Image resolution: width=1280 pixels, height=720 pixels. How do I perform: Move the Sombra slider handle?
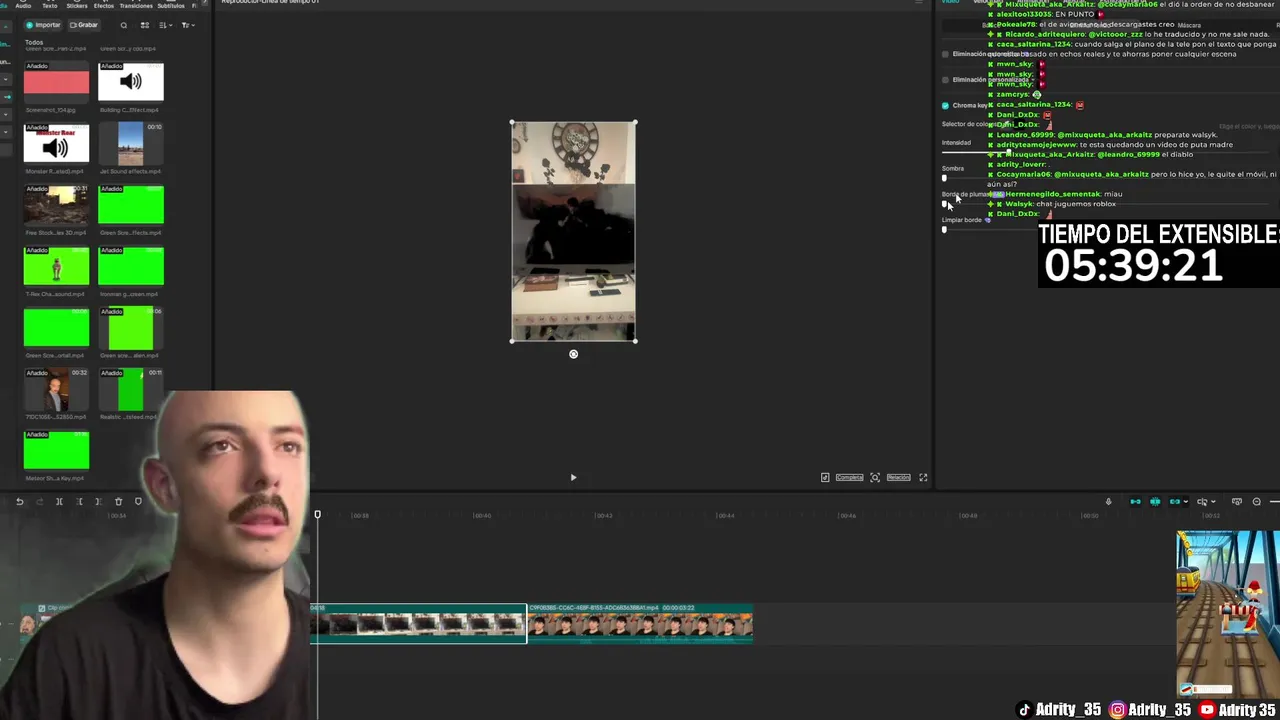pos(944,178)
